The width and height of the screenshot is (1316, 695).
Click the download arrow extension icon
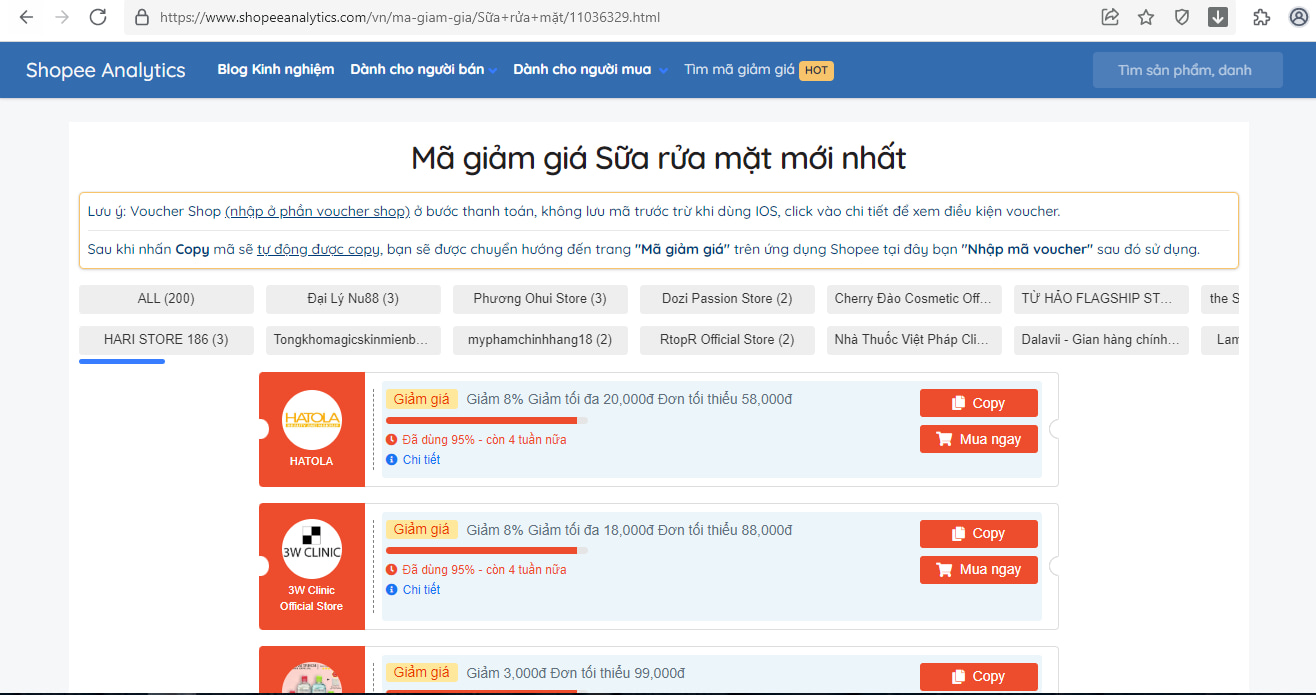1218,17
